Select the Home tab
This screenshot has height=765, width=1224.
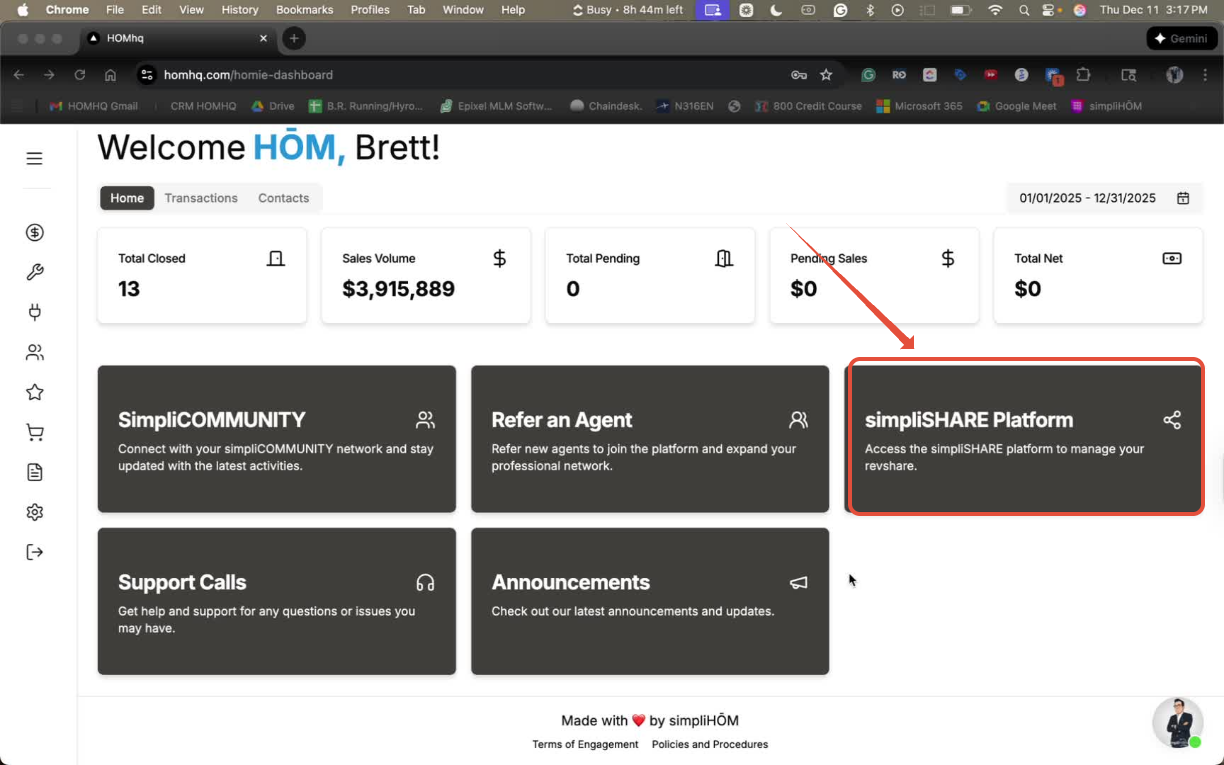click(127, 198)
